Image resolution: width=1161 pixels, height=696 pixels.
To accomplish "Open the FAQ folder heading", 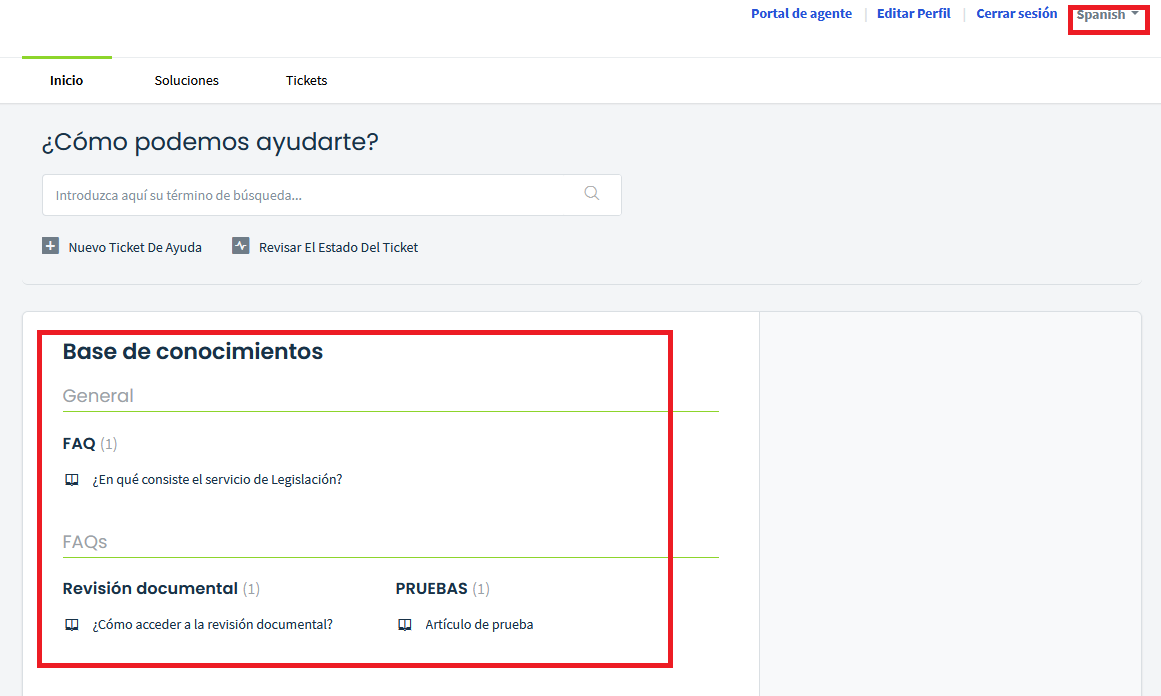I will click(79, 443).
